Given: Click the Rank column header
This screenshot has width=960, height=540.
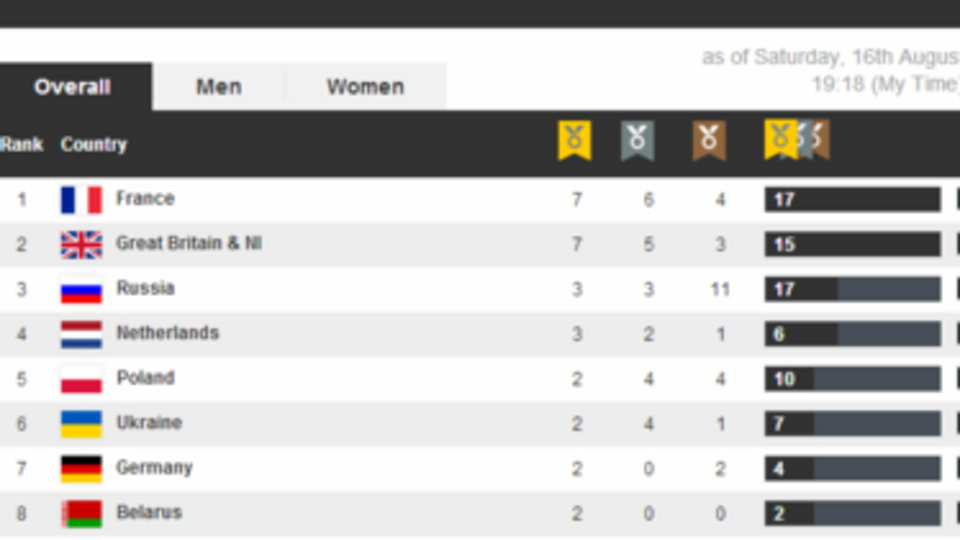Looking at the screenshot, I should pyautogui.click(x=21, y=145).
